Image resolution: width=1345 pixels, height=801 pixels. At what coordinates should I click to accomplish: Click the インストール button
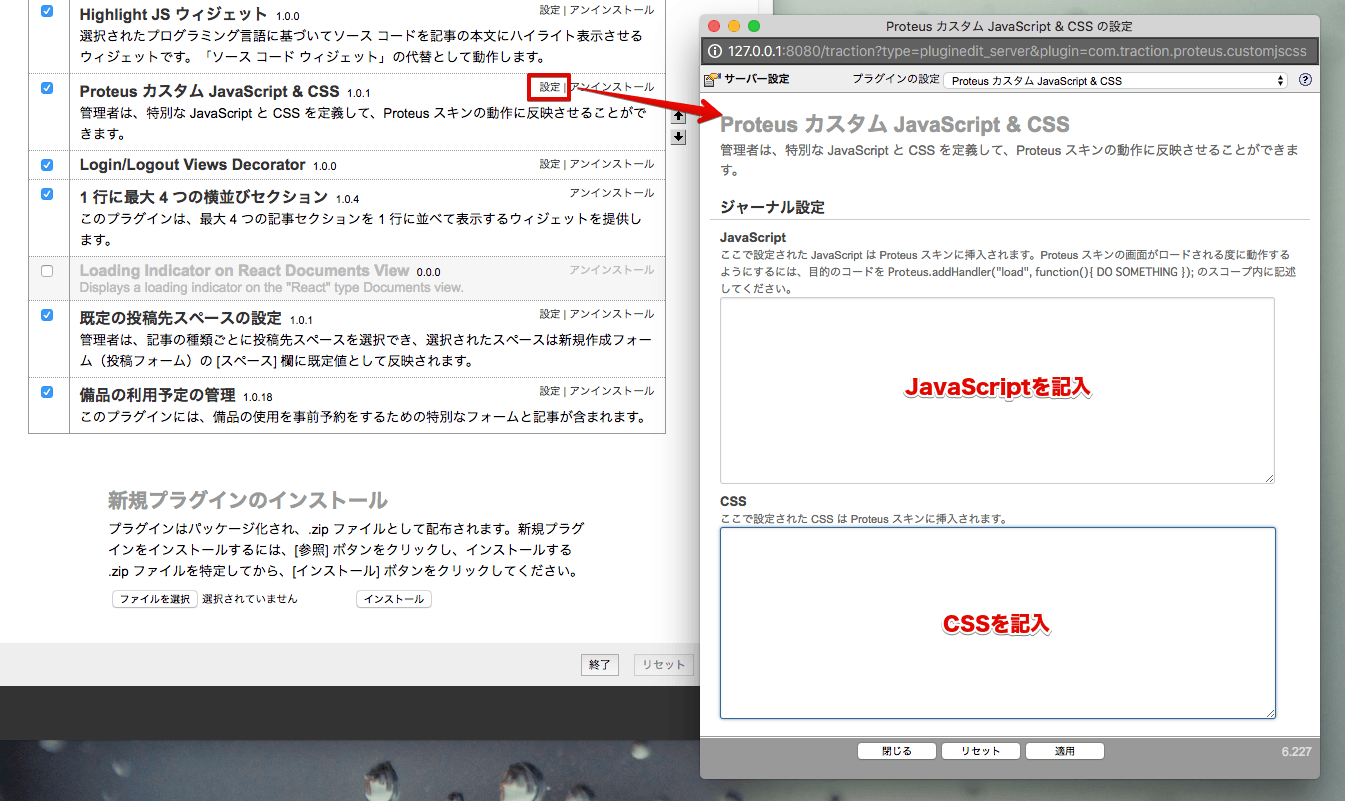coord(394,600)
